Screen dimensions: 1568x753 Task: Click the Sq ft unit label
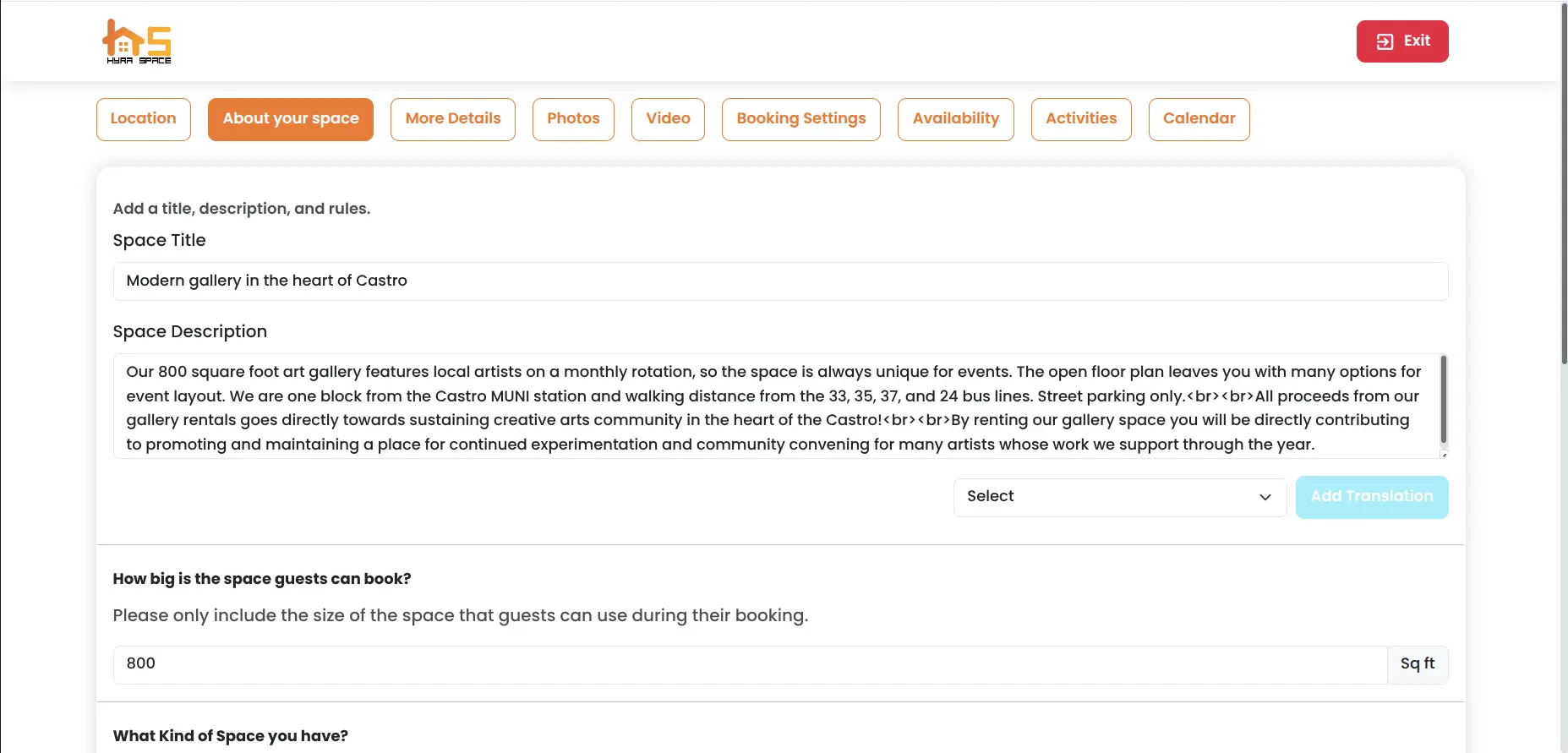1416,664
